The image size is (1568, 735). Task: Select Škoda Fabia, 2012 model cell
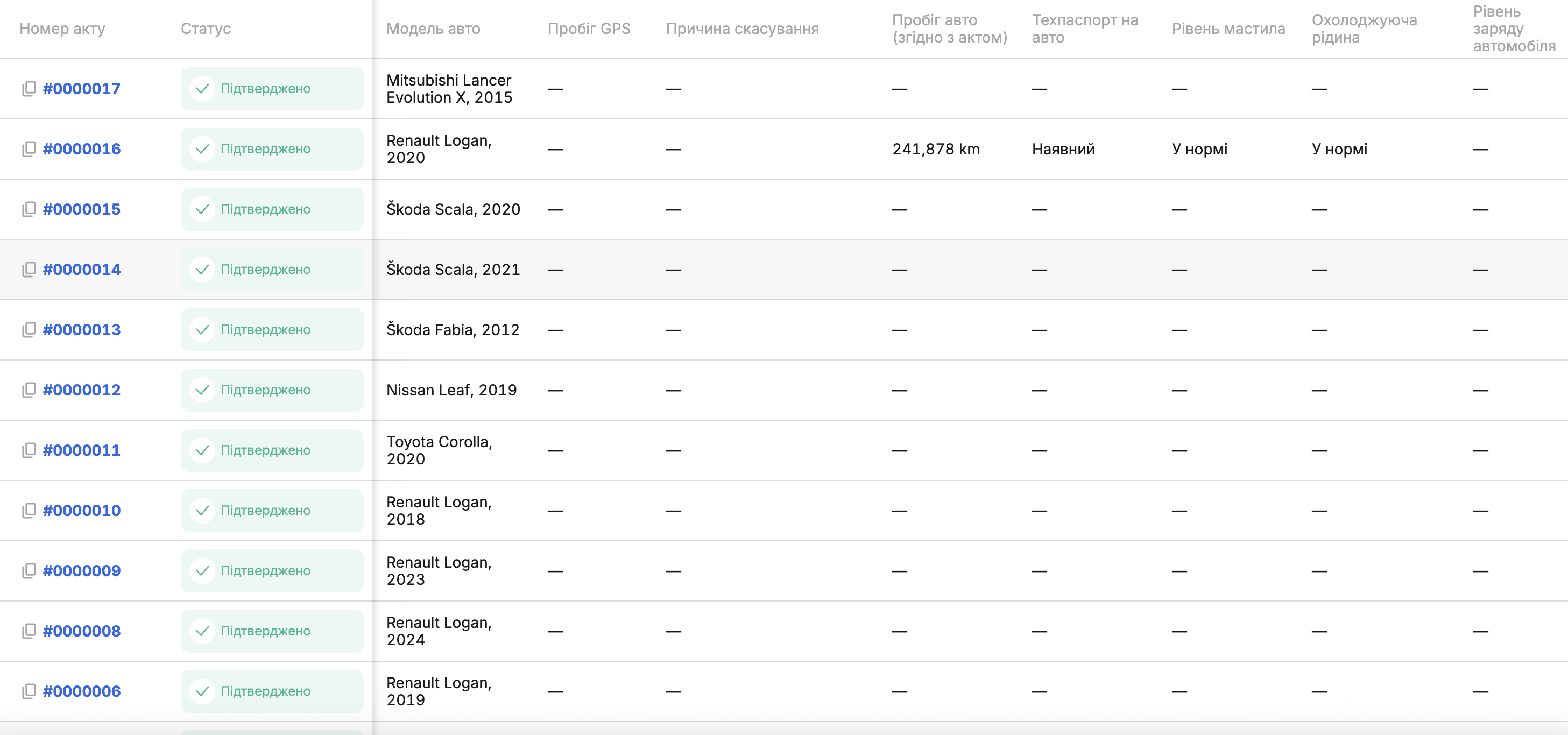click(x=453, y=330)
